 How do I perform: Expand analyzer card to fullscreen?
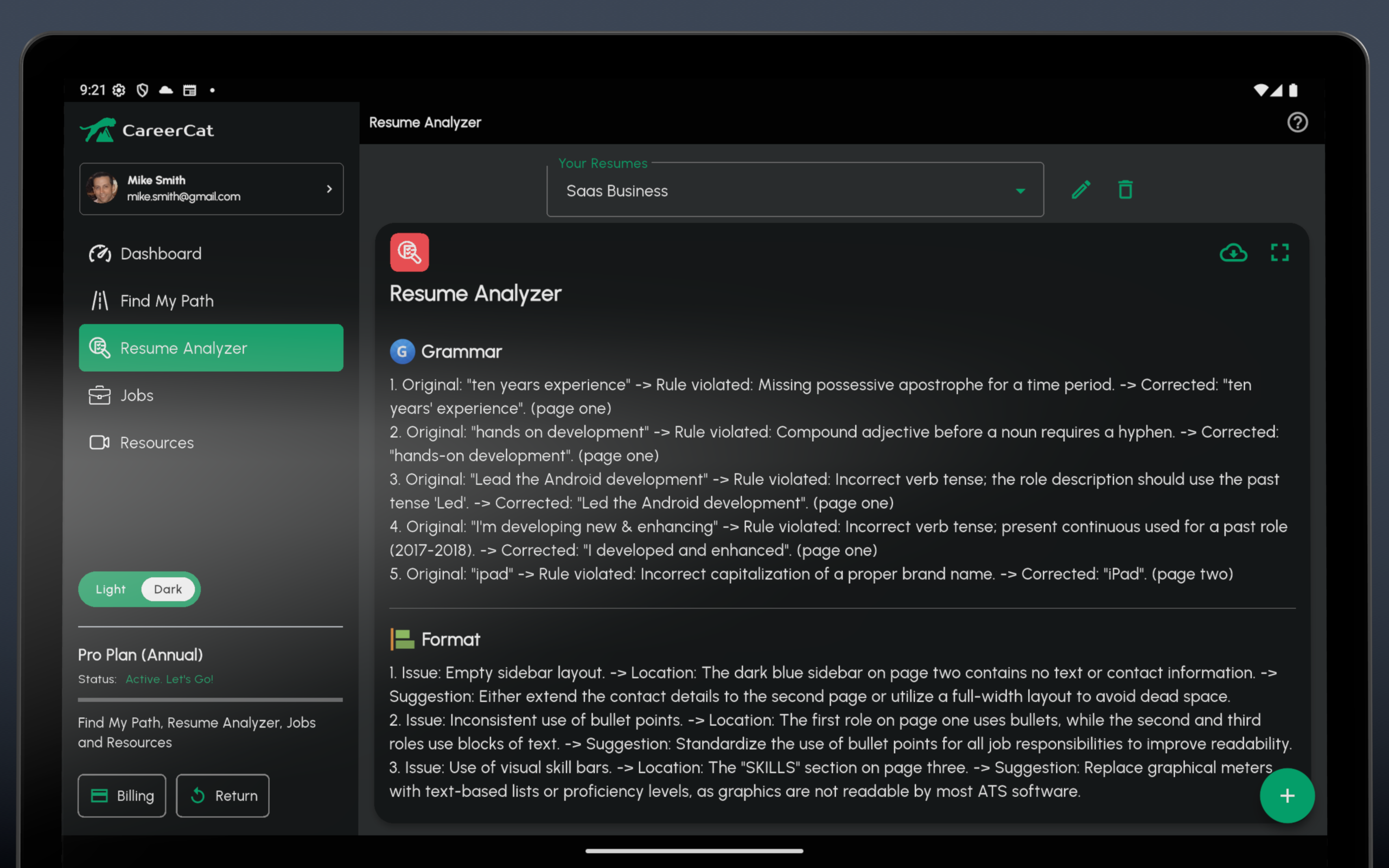1279,253
